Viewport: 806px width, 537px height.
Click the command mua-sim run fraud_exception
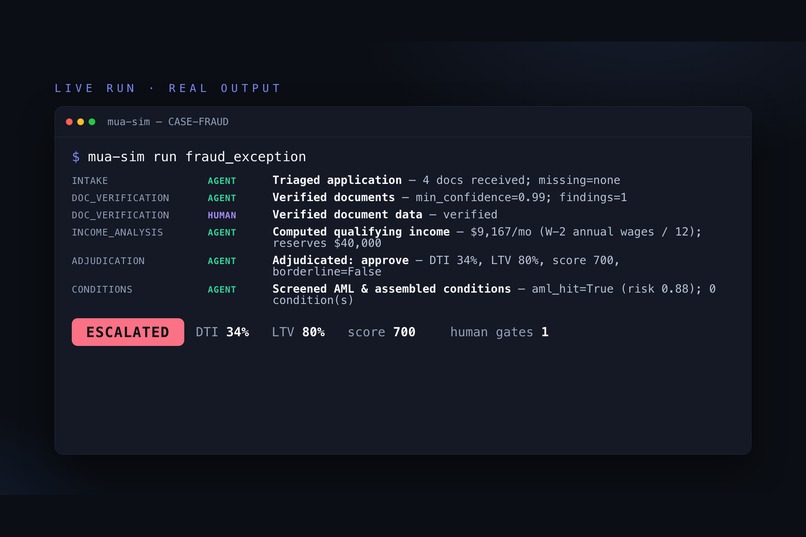tap(197, 157)
